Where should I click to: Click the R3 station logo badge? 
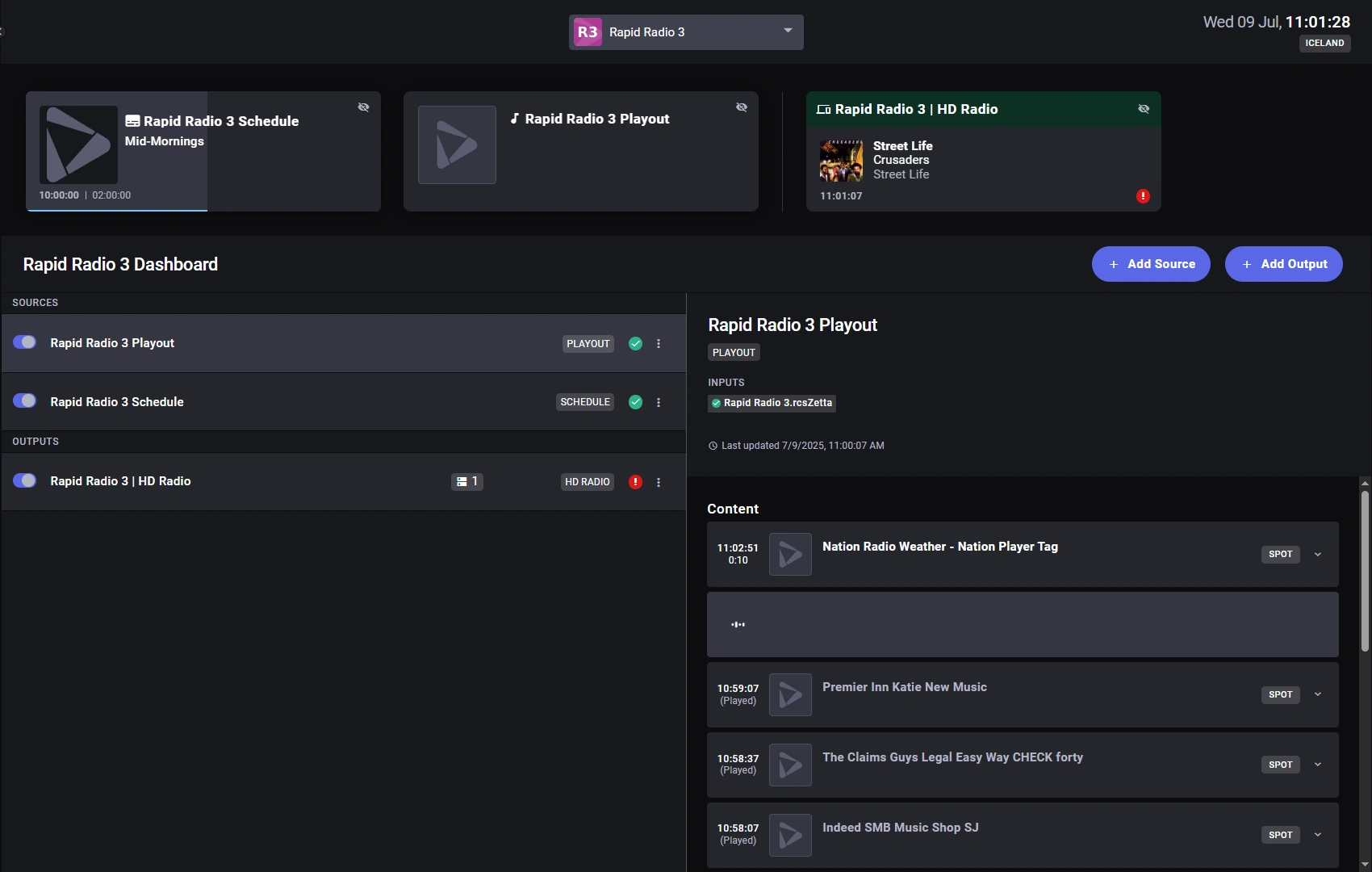coord(588,32)
